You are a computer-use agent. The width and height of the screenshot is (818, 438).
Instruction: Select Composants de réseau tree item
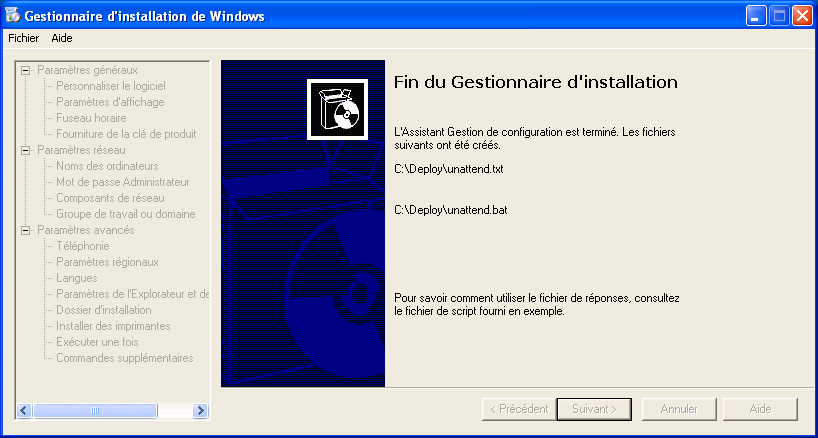[x=110, y=198]
